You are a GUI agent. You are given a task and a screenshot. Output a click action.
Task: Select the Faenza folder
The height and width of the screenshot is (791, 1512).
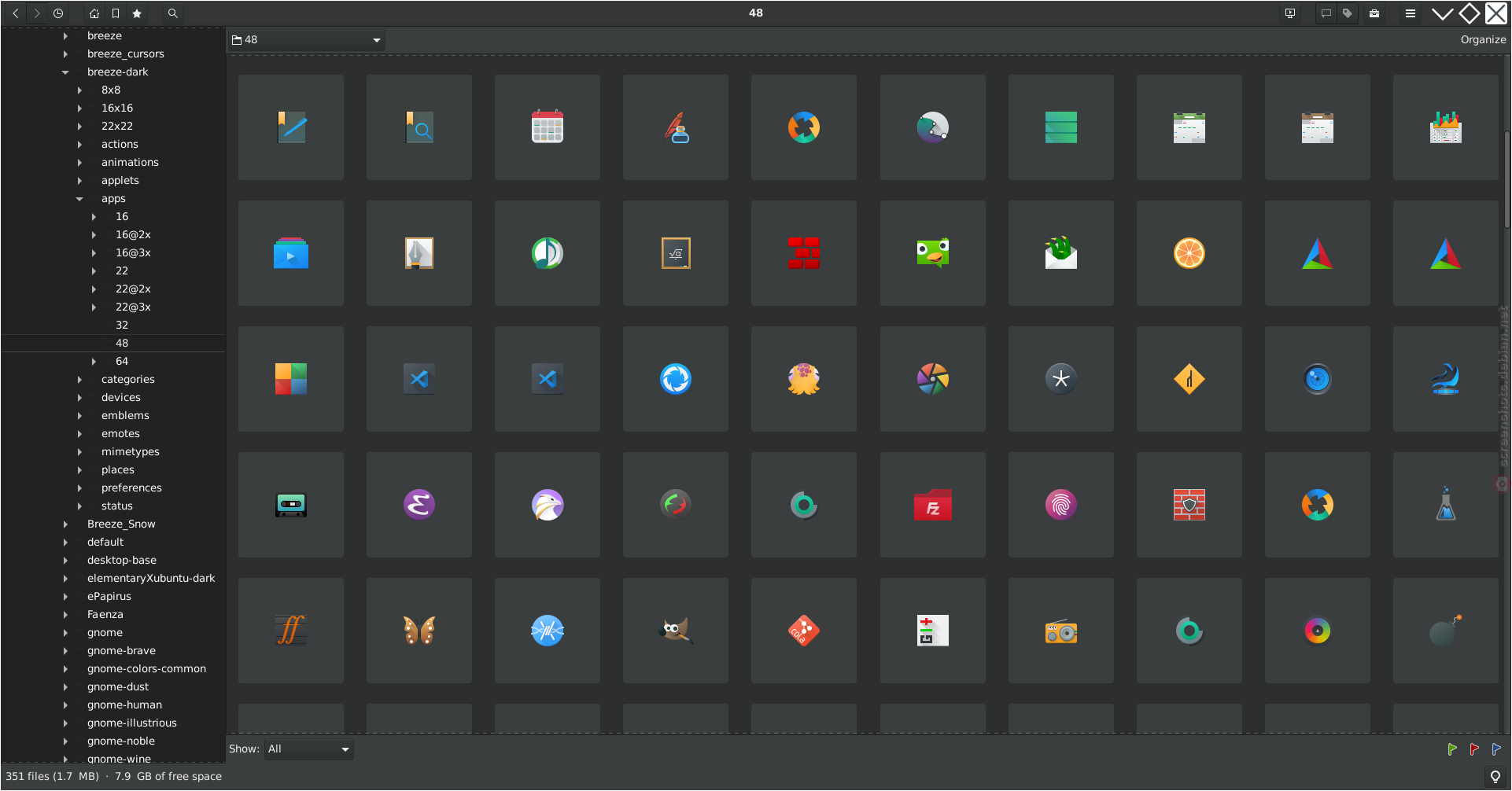[x=105, y=614]
